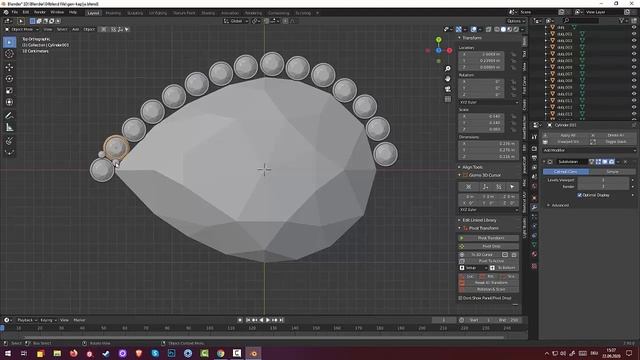Toggle visibility eye of outliner object .013
The height and width of the screenshot is (360, 640).
[634, 114]
